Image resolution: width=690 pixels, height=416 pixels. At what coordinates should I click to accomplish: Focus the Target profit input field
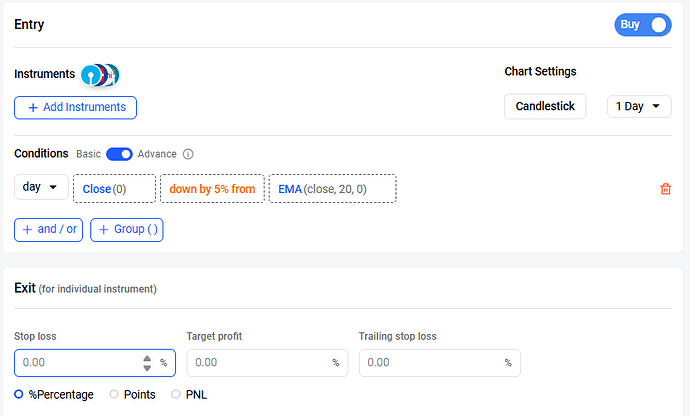tap(267, 363)
